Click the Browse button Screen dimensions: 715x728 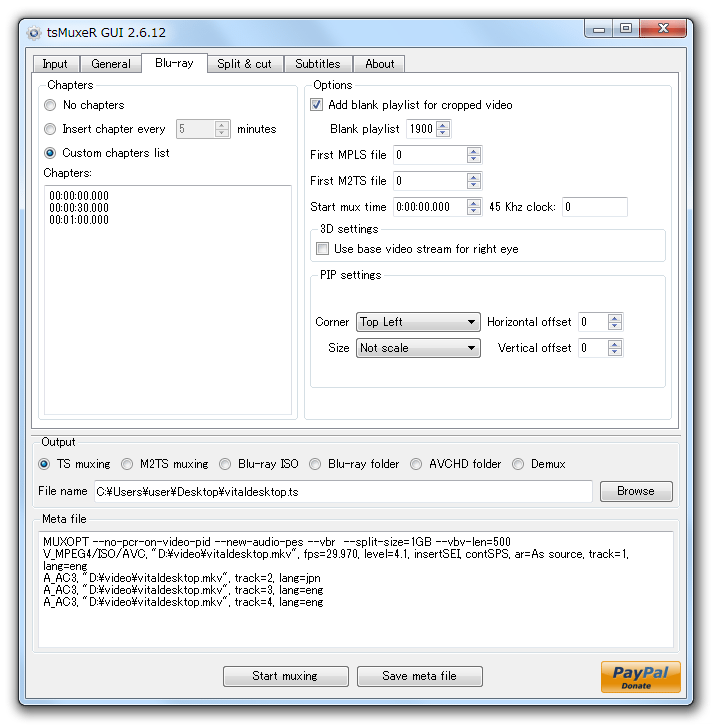(x=636, y=491)
